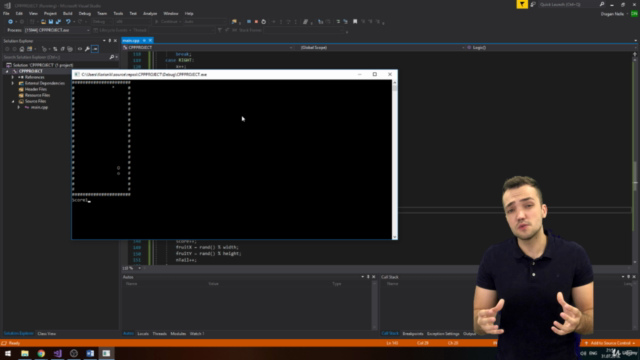
Task: Click the Auto Hide pin of Autos panel
Action: click(368, 277)
